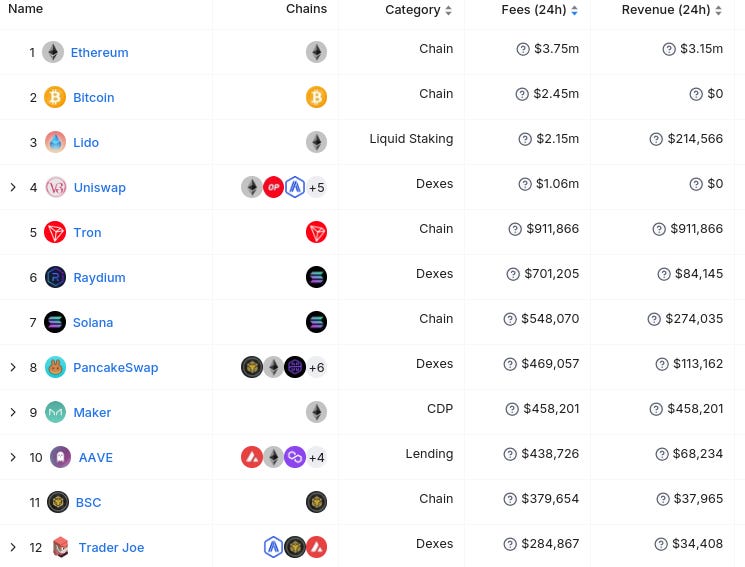
Task: Click the $113,162 revenue for PancakeSwap
Action: click(698, 364)
